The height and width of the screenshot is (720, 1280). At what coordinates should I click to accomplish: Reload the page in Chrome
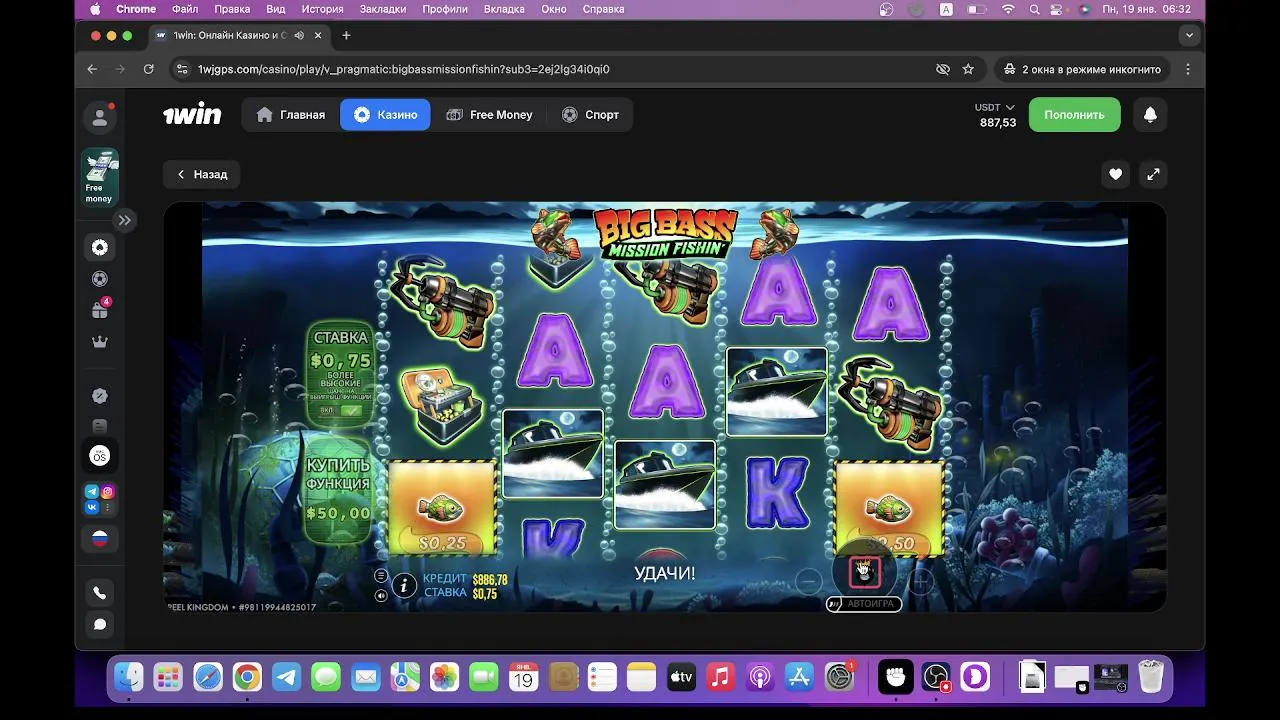(x=148, y=69)
